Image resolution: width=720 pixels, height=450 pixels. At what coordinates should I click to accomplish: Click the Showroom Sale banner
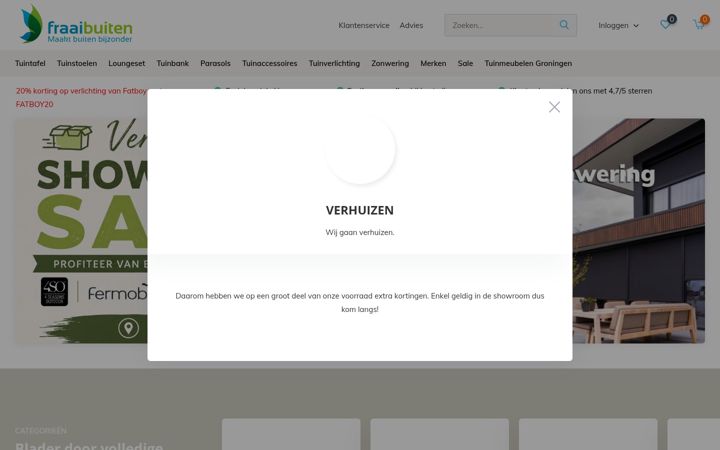point(81,231)
